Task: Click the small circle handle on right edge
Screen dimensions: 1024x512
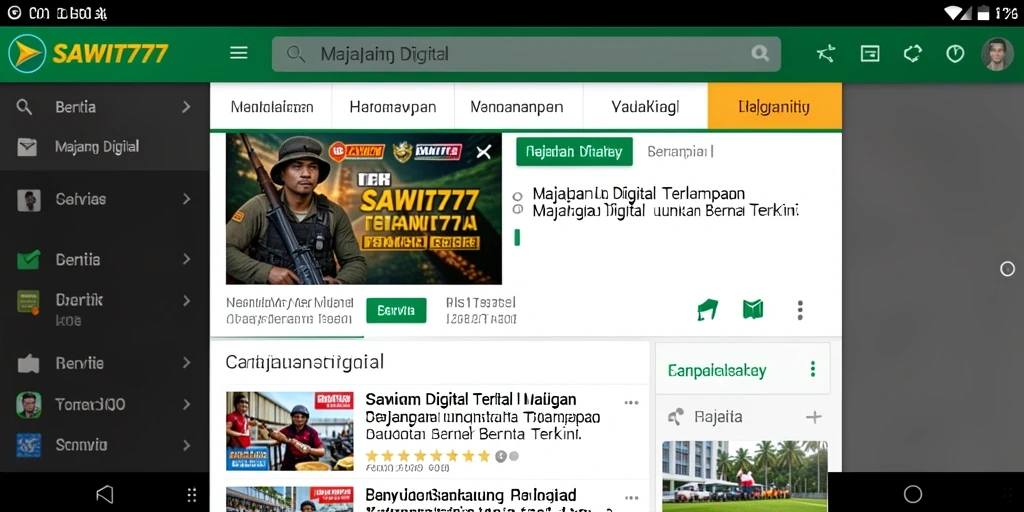Action: point(1008,268)
